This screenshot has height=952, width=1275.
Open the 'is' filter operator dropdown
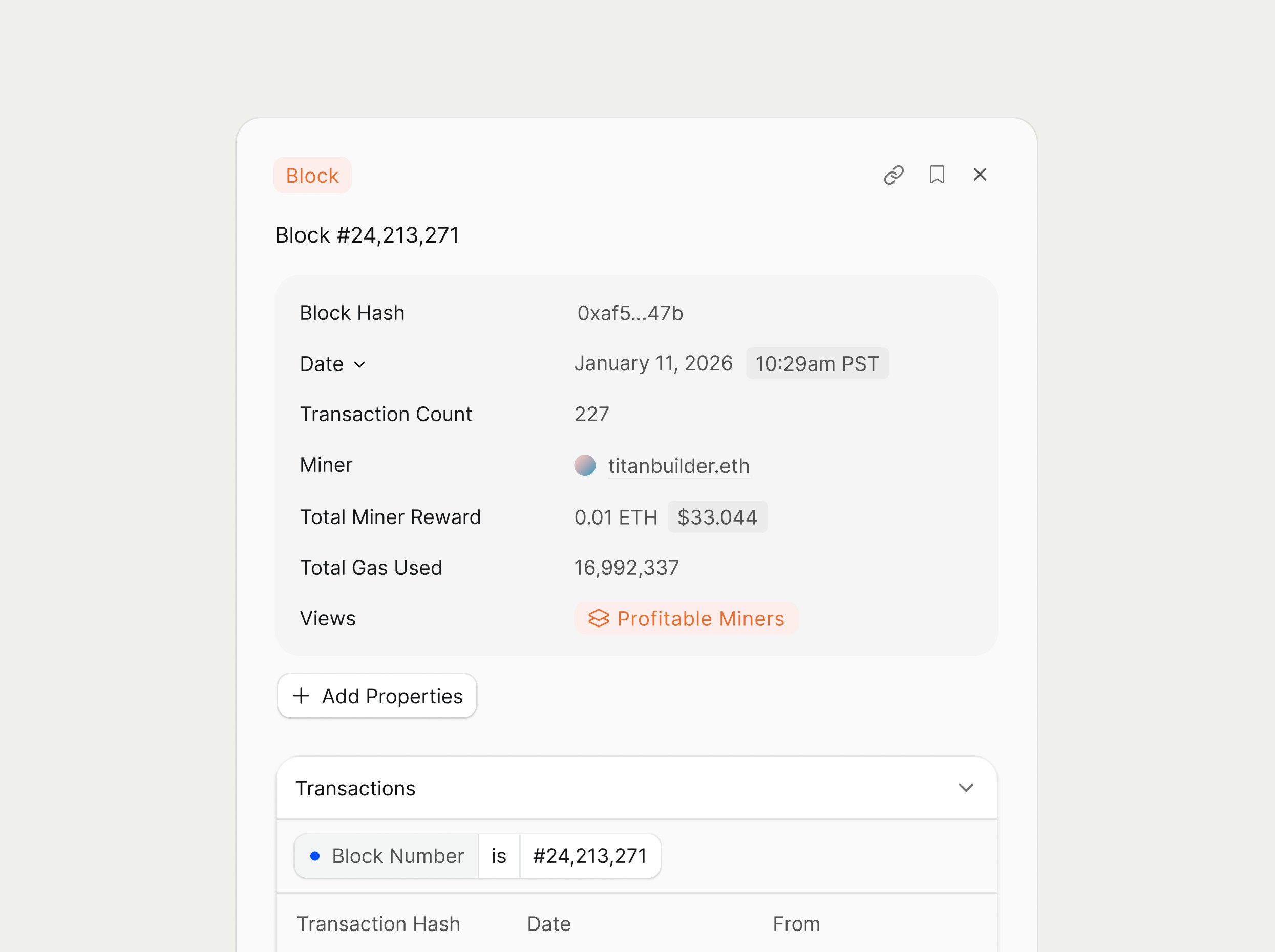[499, 856]
